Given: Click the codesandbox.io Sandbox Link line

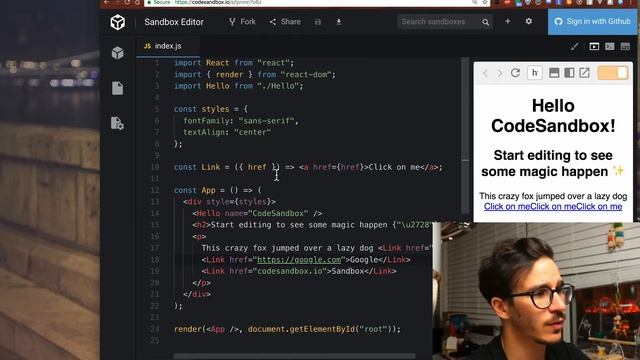Looking at the screenshot, I should click(299, 271).
